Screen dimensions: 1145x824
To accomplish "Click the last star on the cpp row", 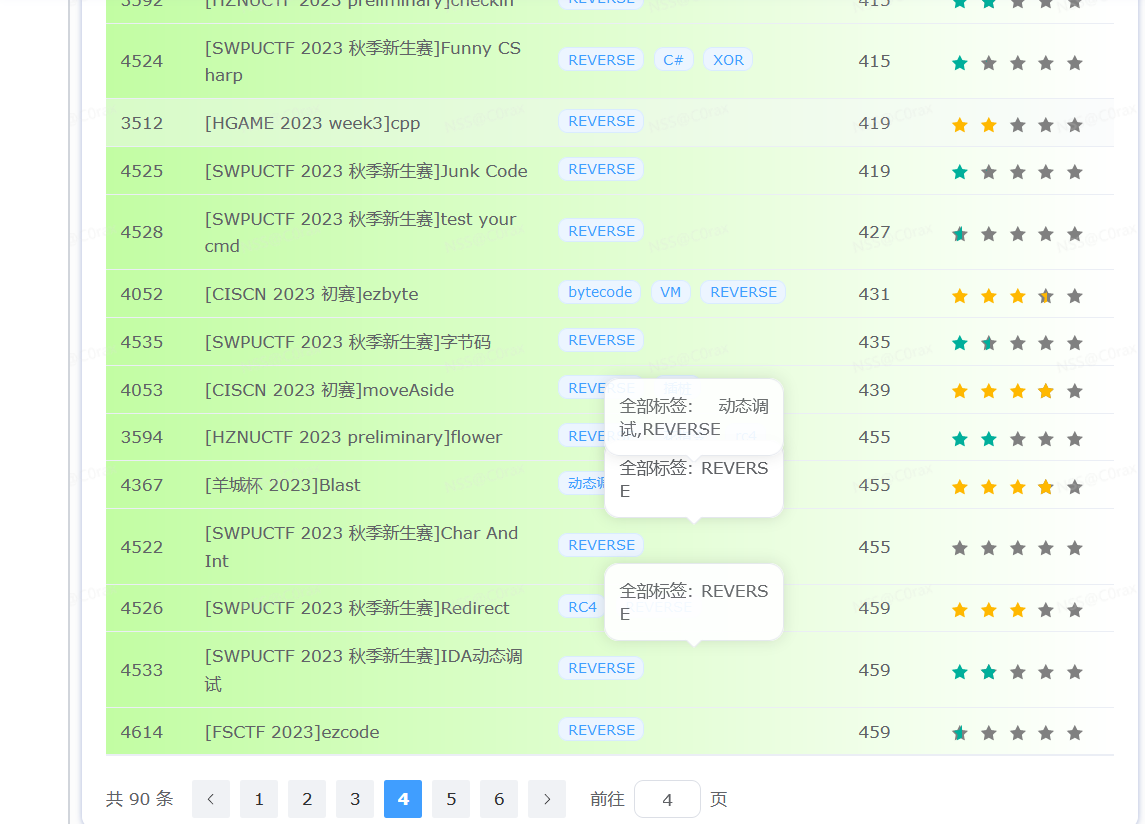I will pyautogui.click(x=1074, y=125).
